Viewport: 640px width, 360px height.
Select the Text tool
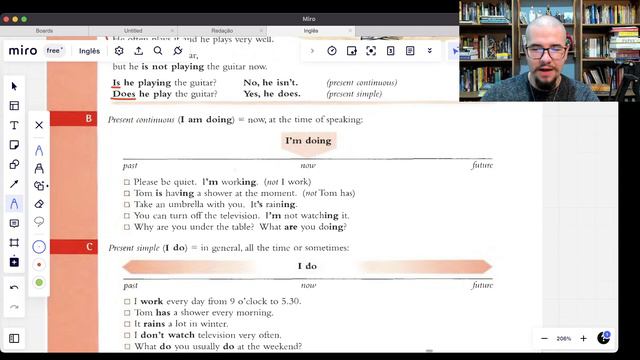click(14, 125)
